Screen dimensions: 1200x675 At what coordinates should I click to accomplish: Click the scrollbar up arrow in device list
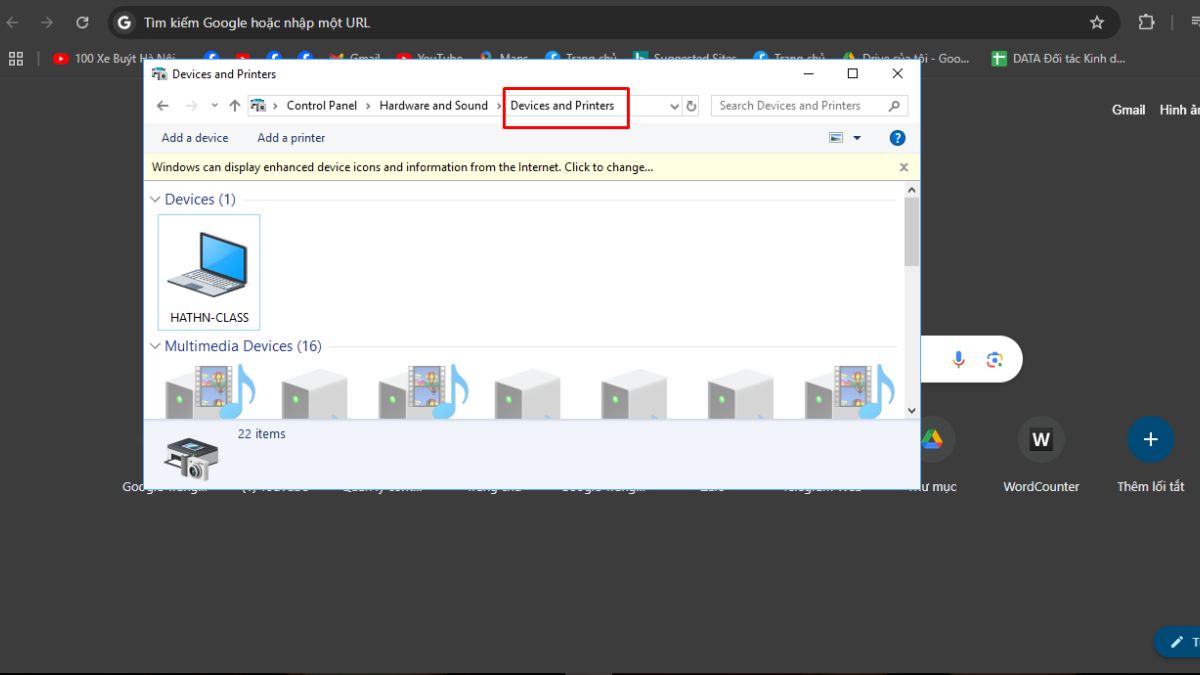point(912,189)
